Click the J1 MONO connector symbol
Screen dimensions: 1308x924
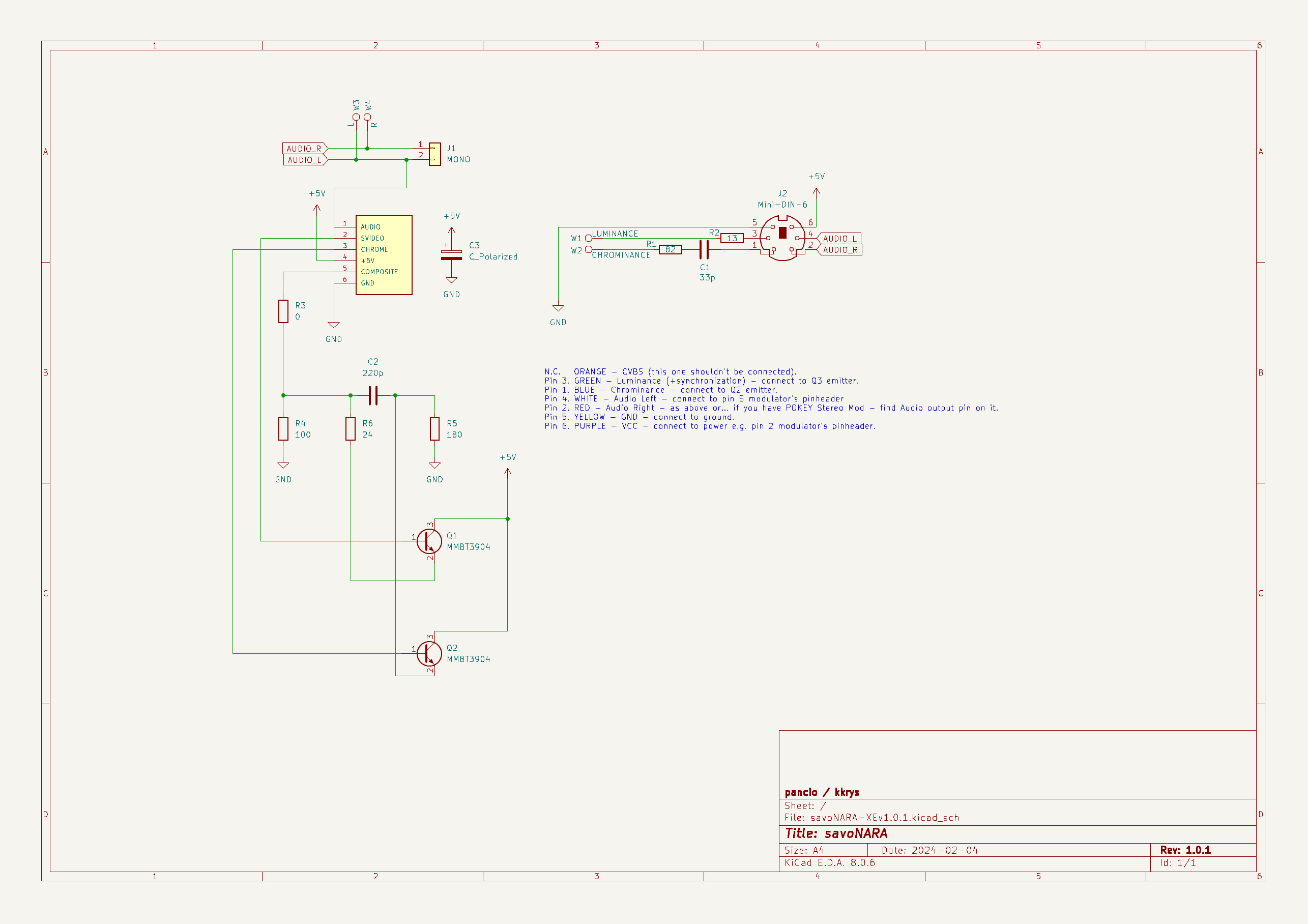[x=435, y=154]
